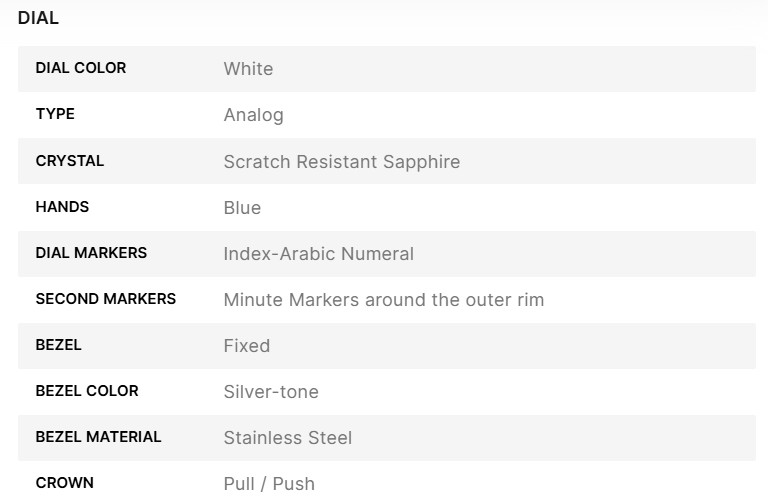
Task: Select the Index-Arabic Numeral value
Action: [318, 254]
